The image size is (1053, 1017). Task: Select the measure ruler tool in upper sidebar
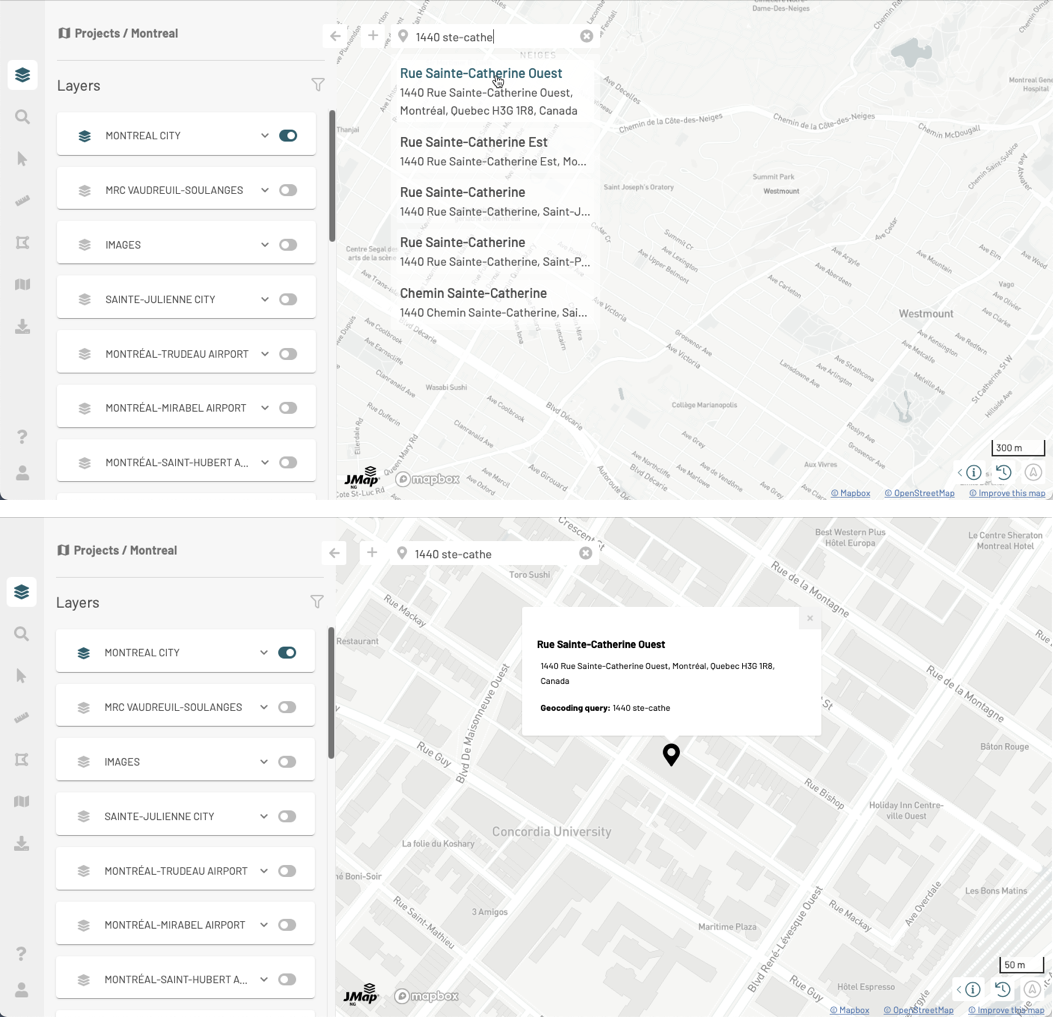(22, 201)
